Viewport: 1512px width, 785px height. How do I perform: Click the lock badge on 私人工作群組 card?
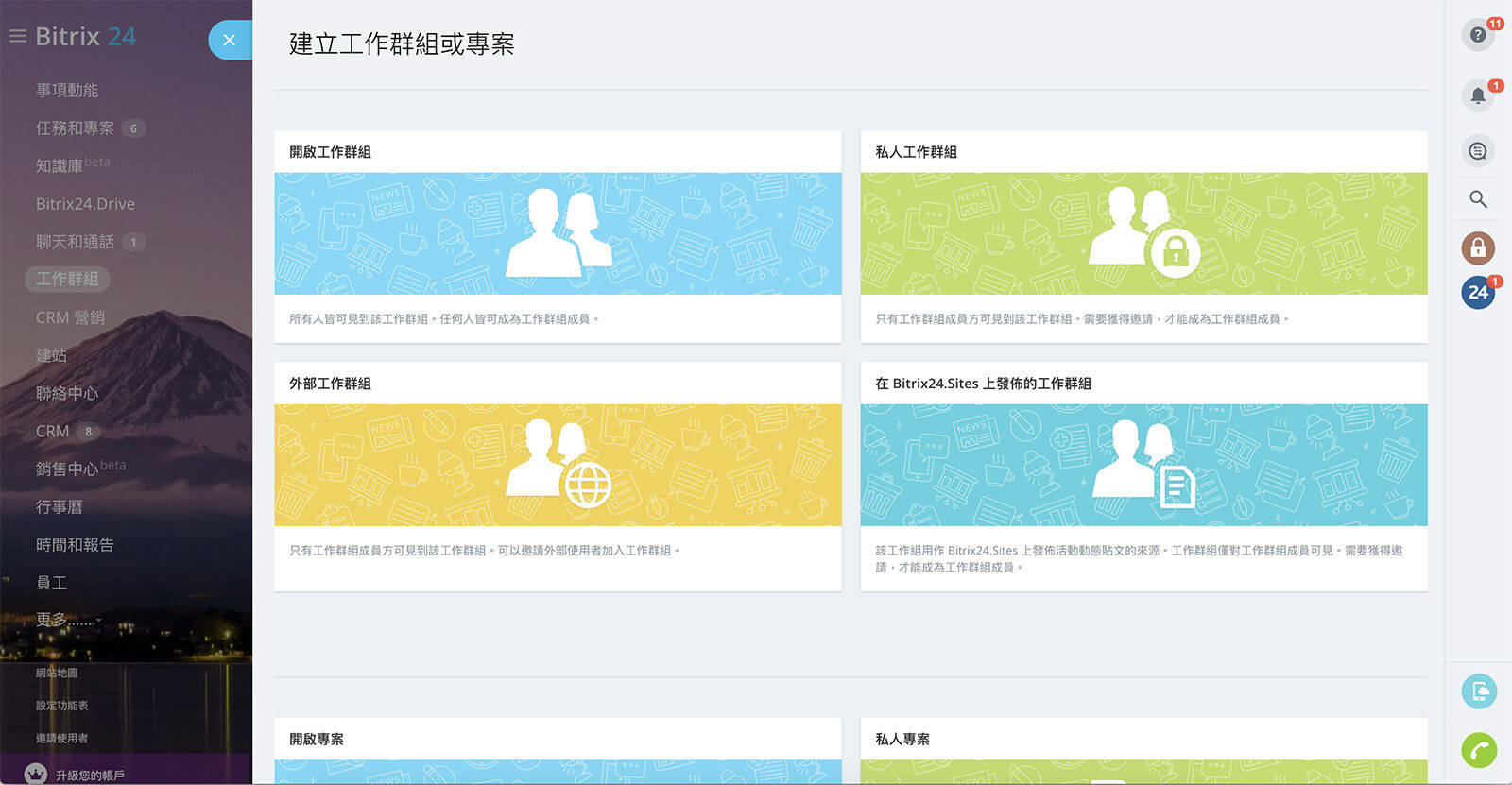pos(1175,252)
